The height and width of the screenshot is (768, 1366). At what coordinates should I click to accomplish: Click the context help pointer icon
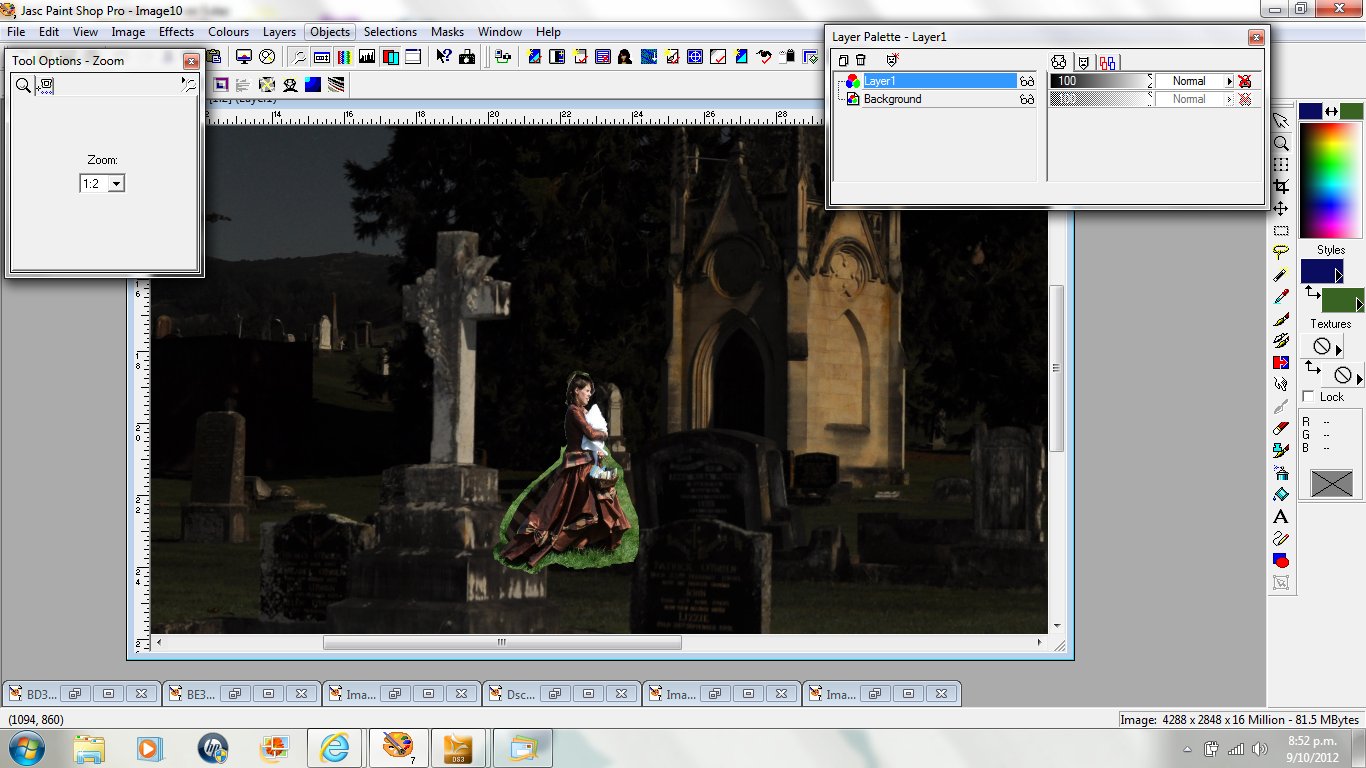click(x=444, y=57)
